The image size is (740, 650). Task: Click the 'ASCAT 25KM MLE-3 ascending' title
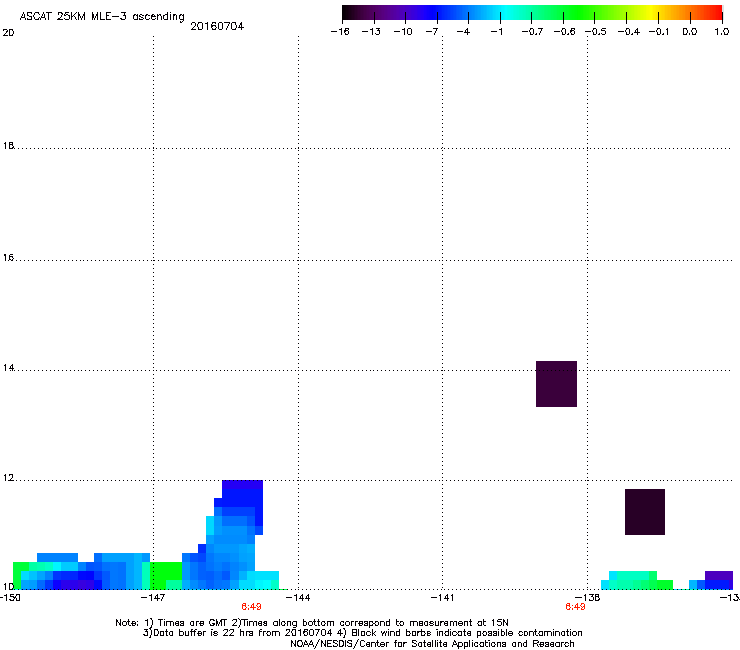coord(102,17)
